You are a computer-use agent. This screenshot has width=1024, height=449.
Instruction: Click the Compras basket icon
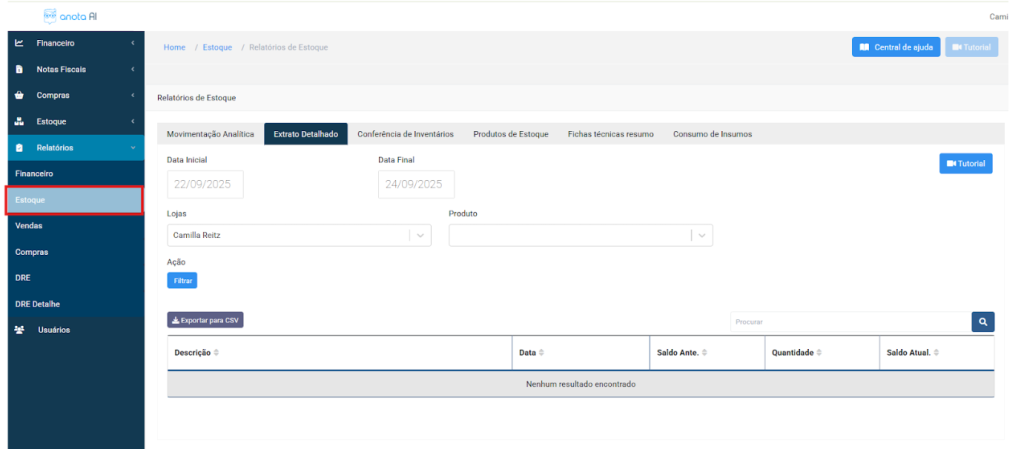[19, 96]
